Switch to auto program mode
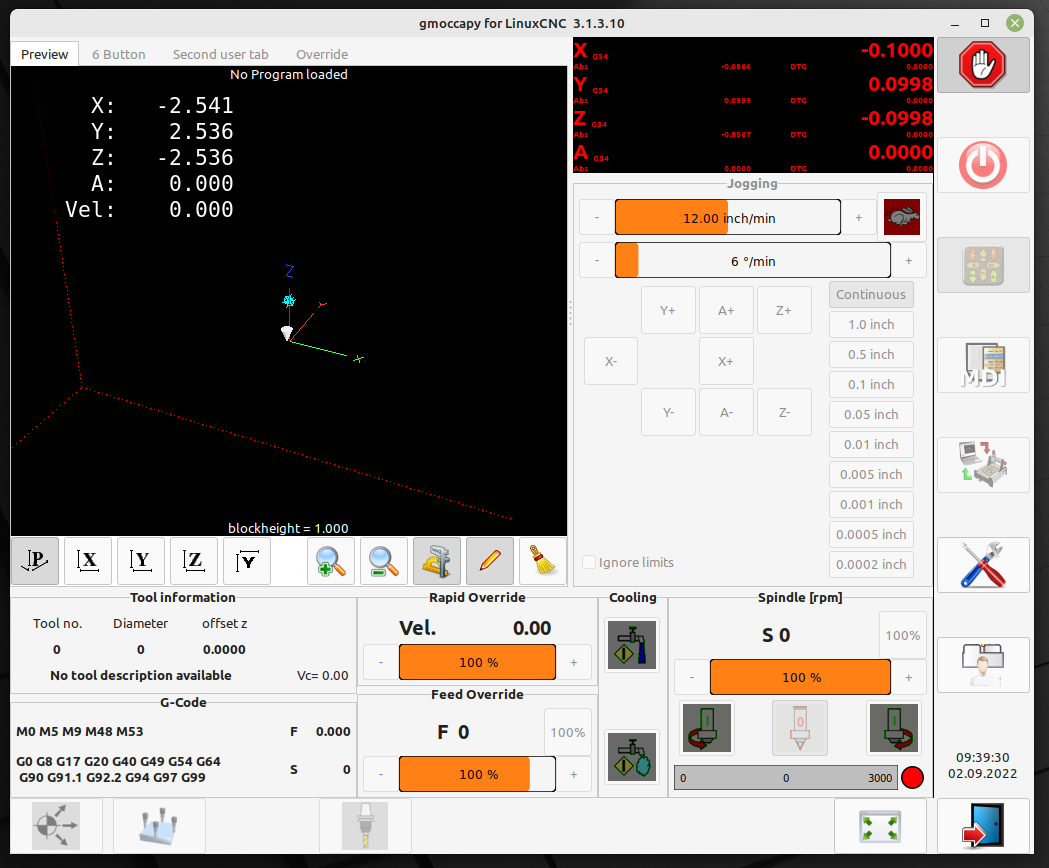 (x=982, y=464)
